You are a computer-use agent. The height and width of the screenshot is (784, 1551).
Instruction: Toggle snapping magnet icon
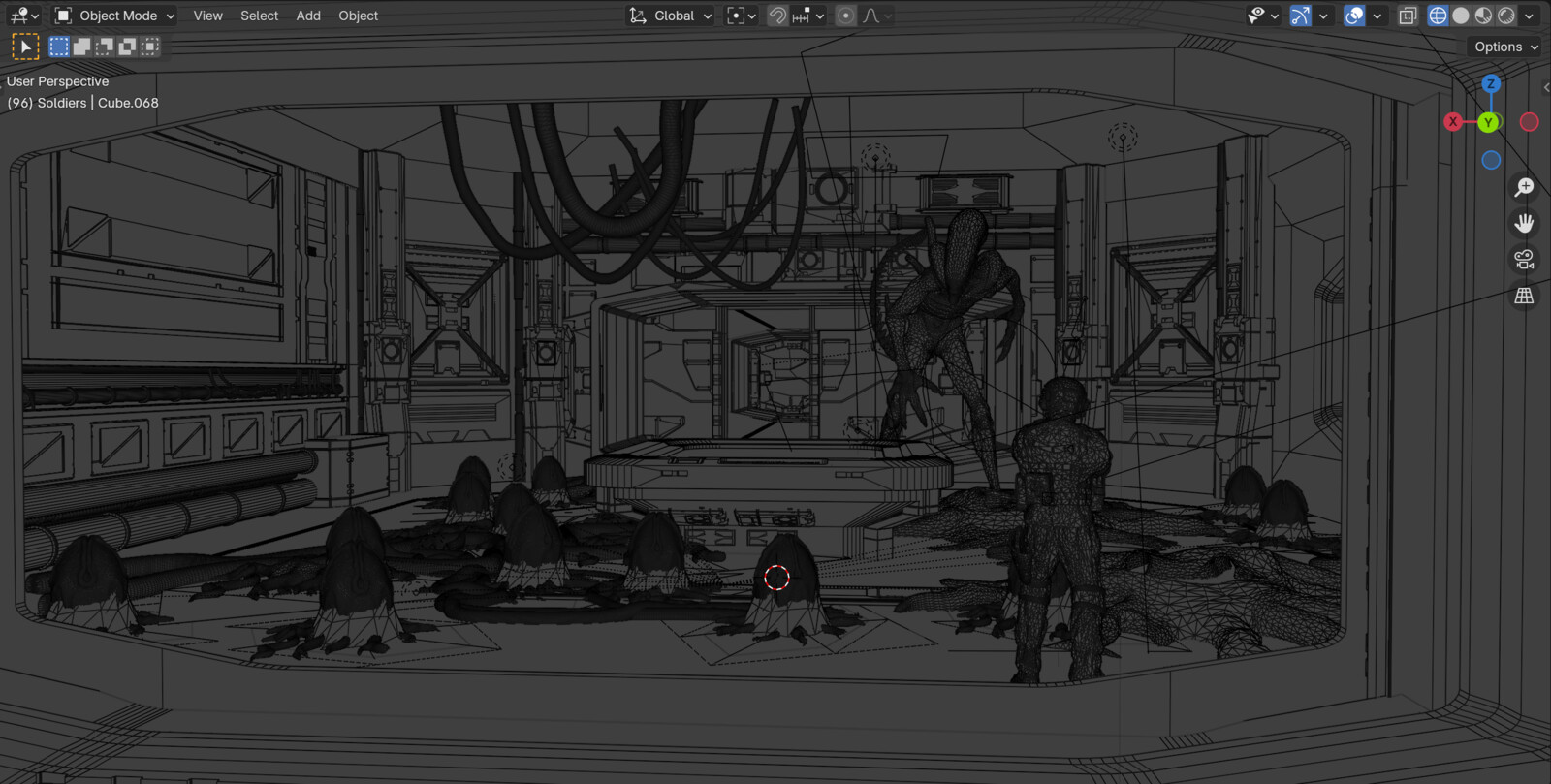(x=777, y=16)
